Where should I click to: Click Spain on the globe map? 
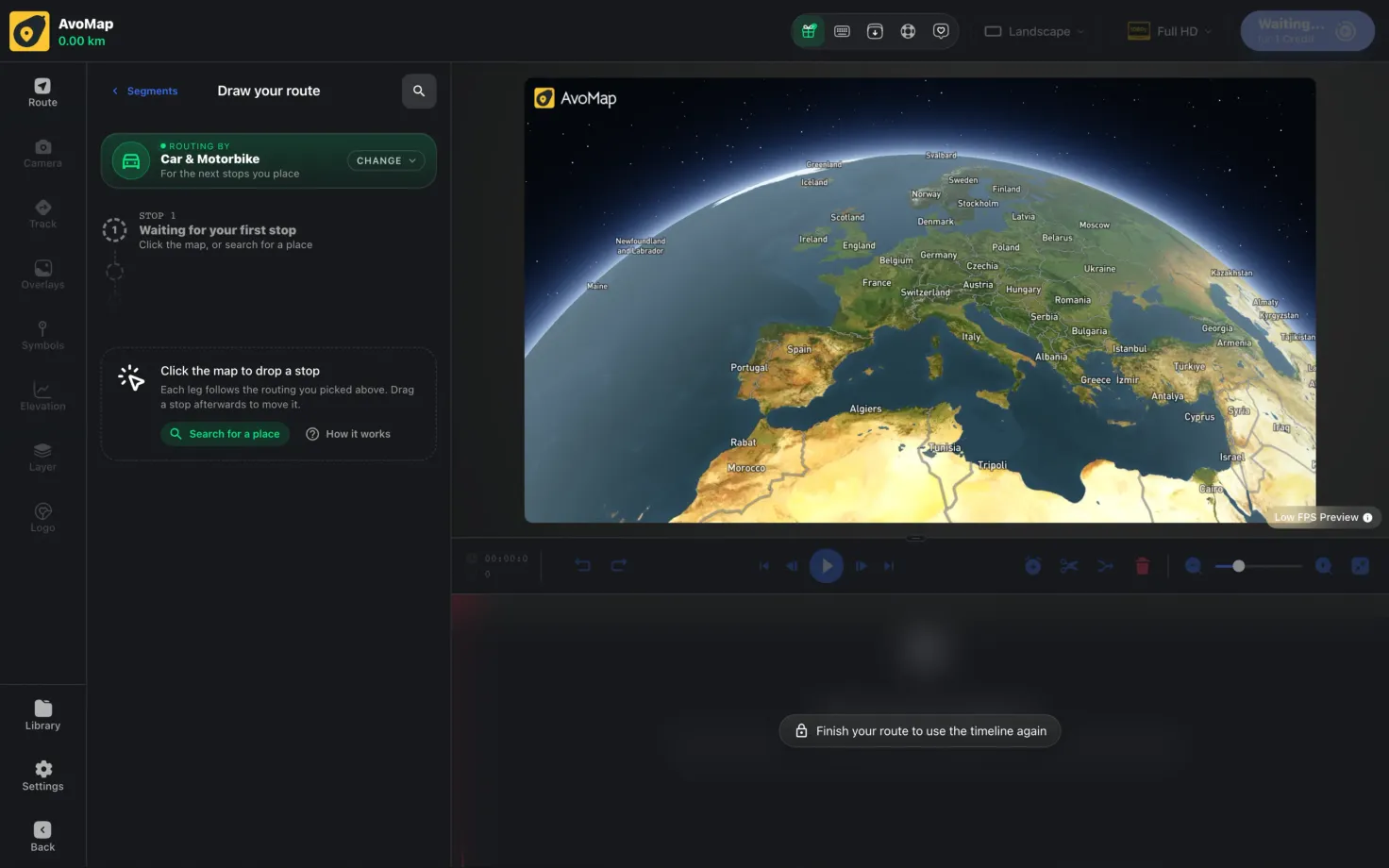(799, 349)
